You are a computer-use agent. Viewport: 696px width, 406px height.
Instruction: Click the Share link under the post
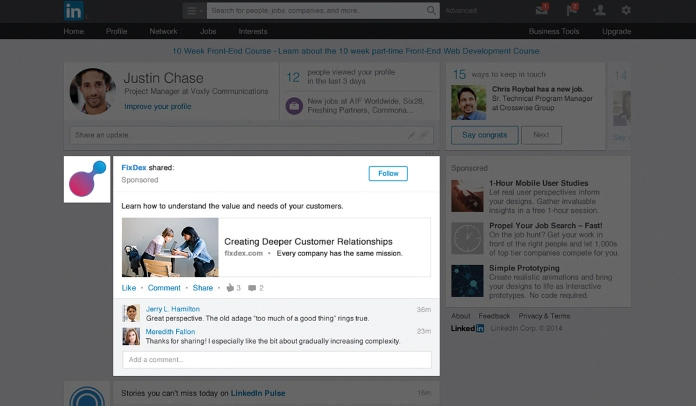pos(202,288)
